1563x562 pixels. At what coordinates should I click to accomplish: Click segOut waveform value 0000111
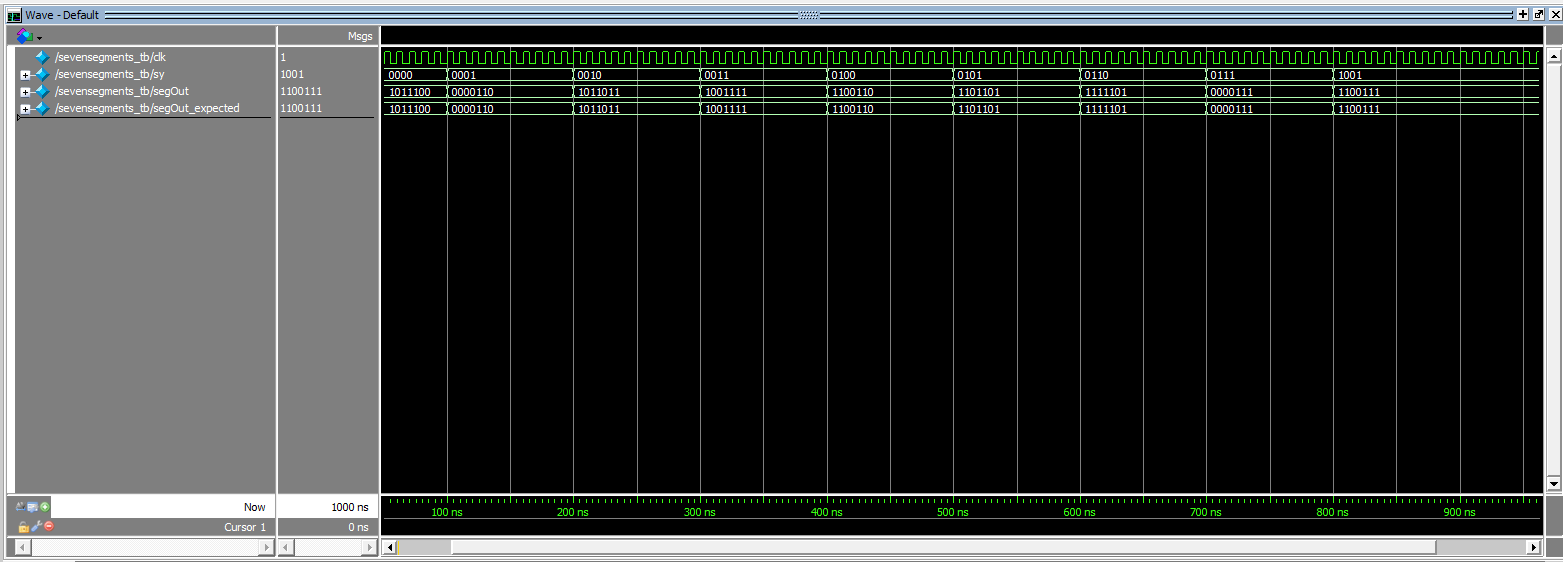tap(1232, 92)
